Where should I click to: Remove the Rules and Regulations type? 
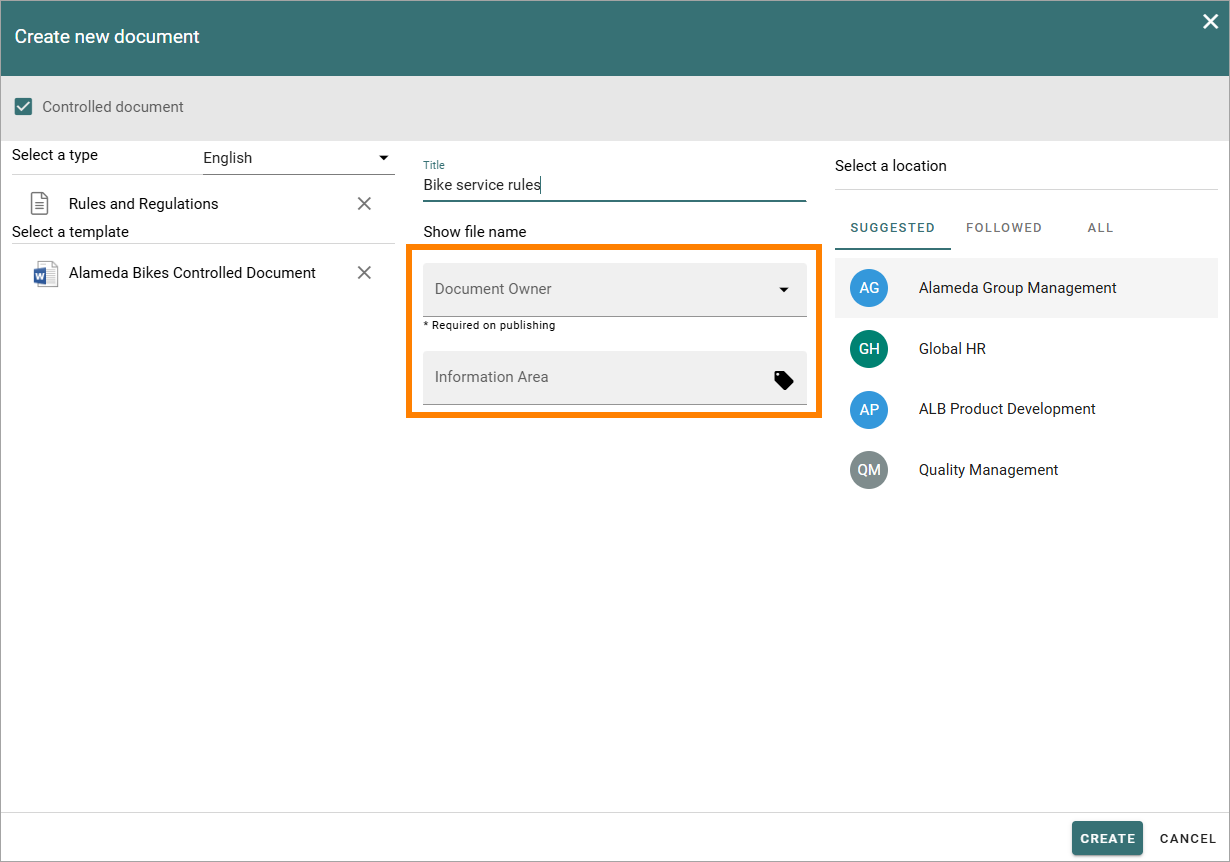364,204
